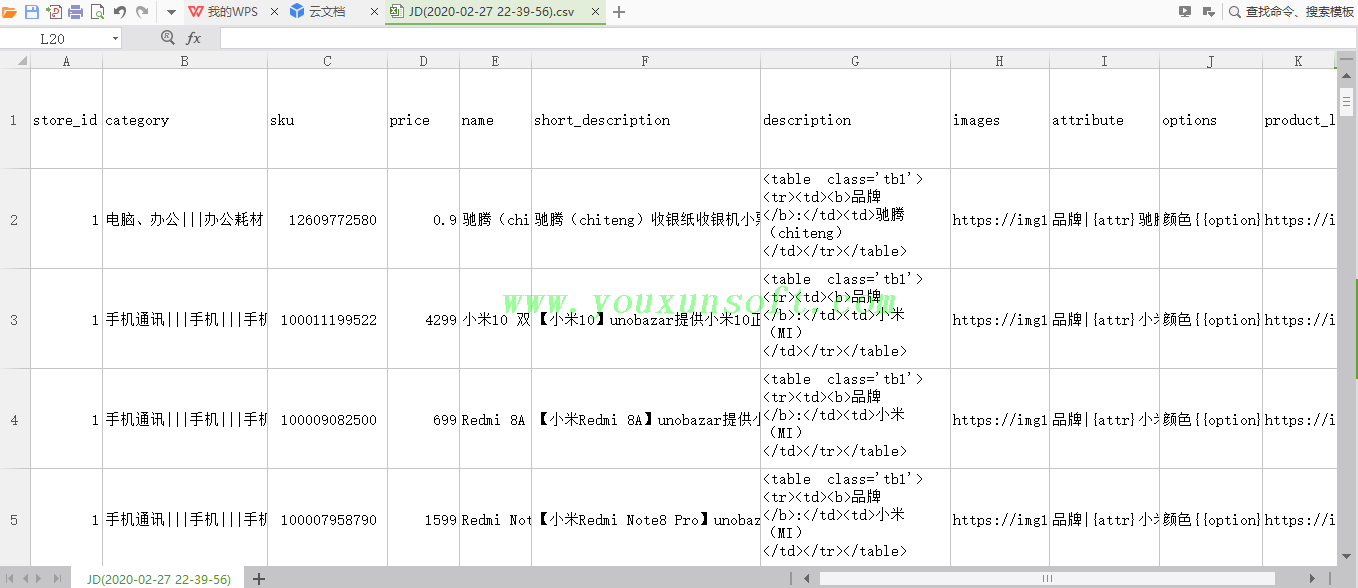
Task: Click the Print Preview icon
Action: pyautogui.click(x=97, y=12)
